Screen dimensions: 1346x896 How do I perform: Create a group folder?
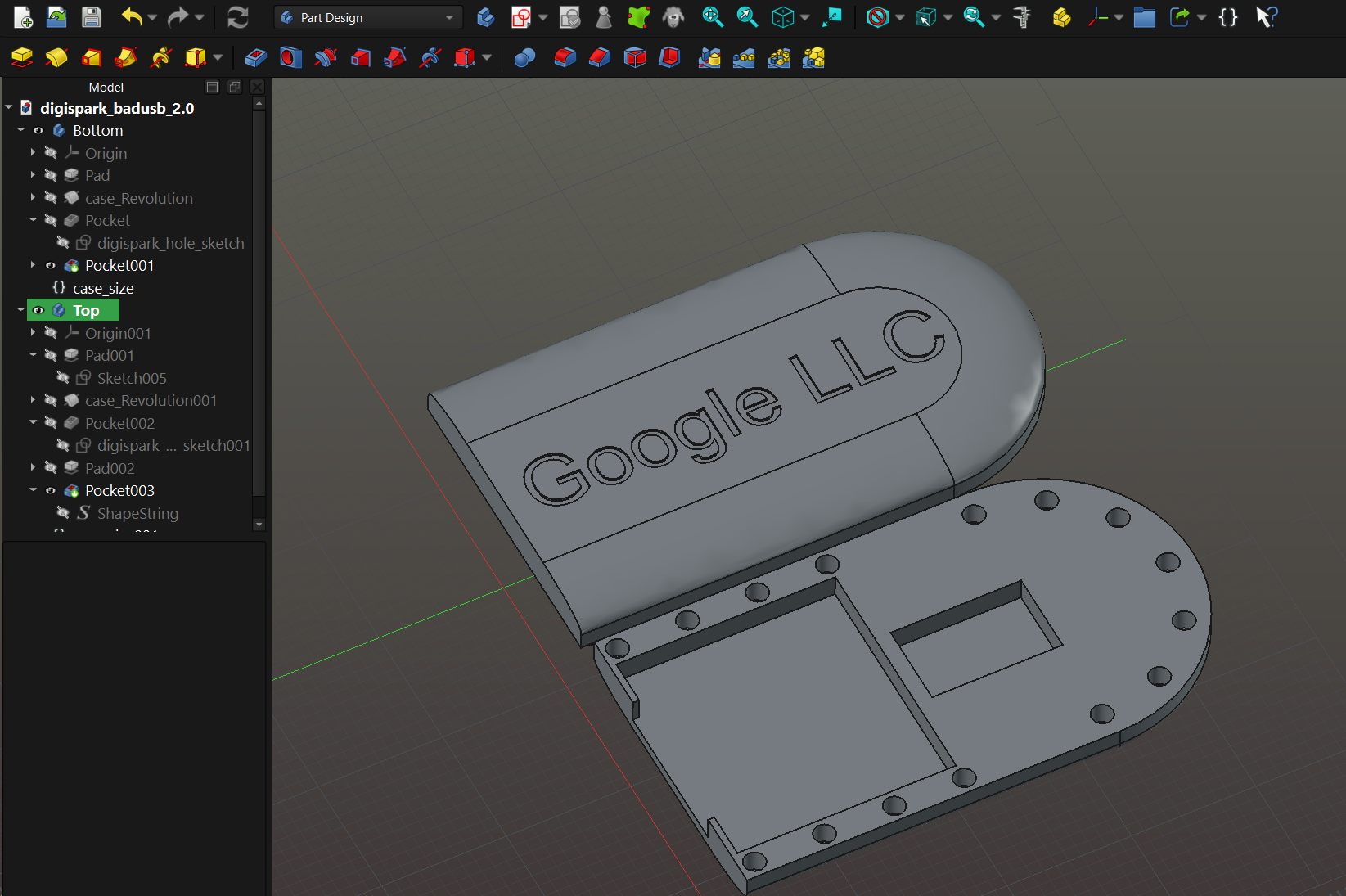coord(1144,17)
